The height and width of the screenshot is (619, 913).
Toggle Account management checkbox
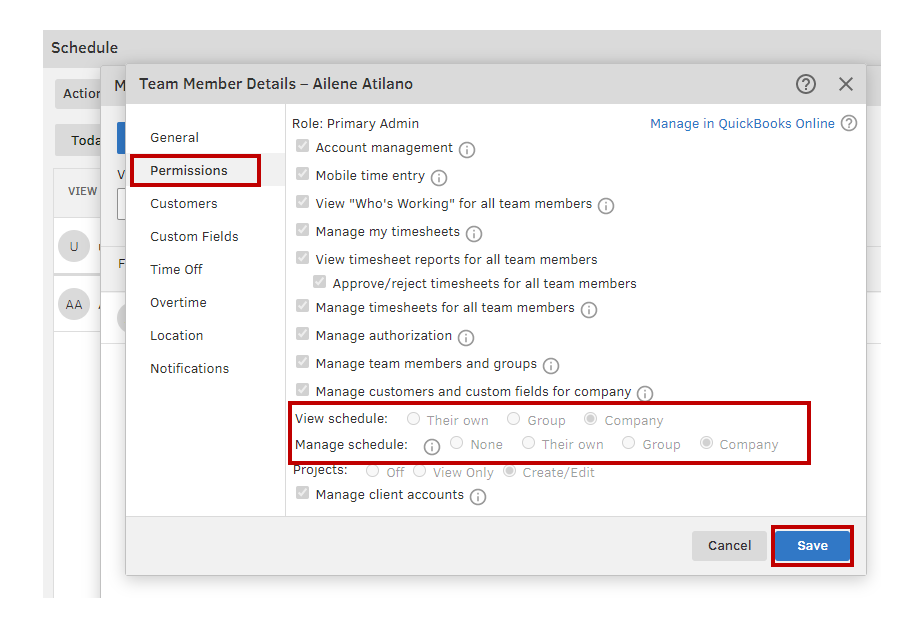[x=302, y=146]
